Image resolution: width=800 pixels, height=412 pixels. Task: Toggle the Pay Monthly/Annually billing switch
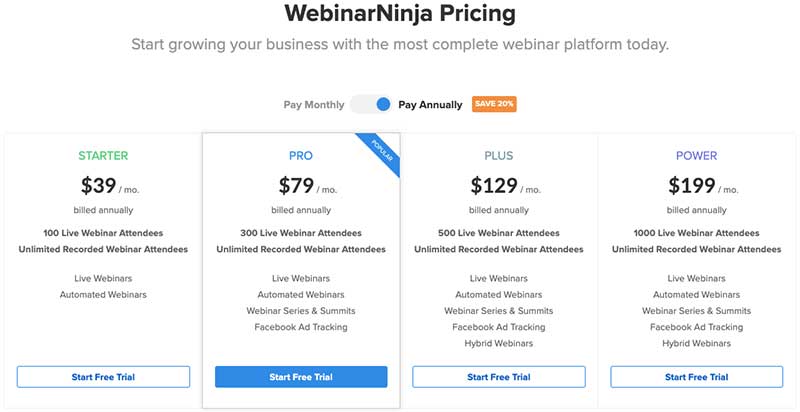(371, 104)
